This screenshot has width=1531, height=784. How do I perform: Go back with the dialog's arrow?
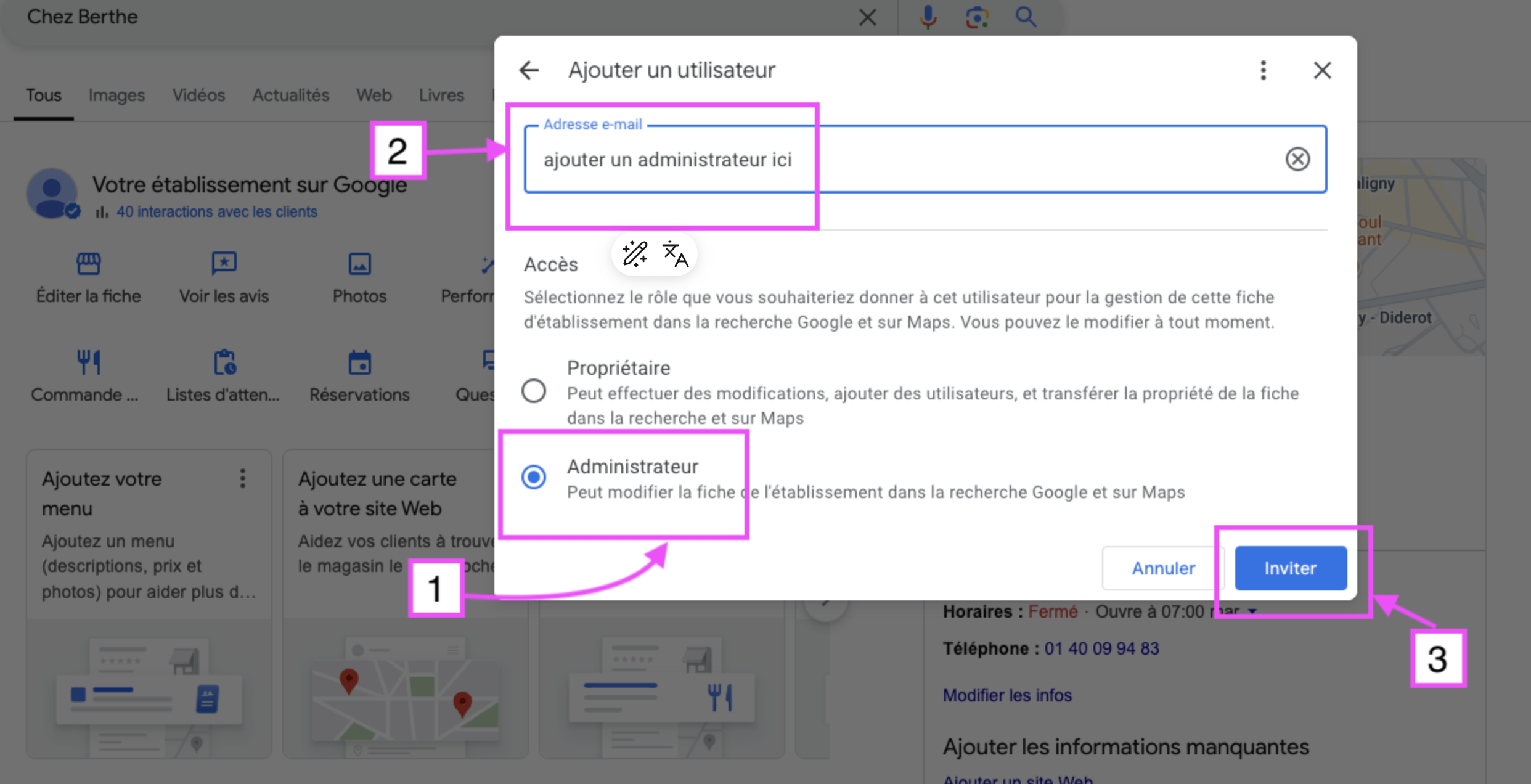529,70
